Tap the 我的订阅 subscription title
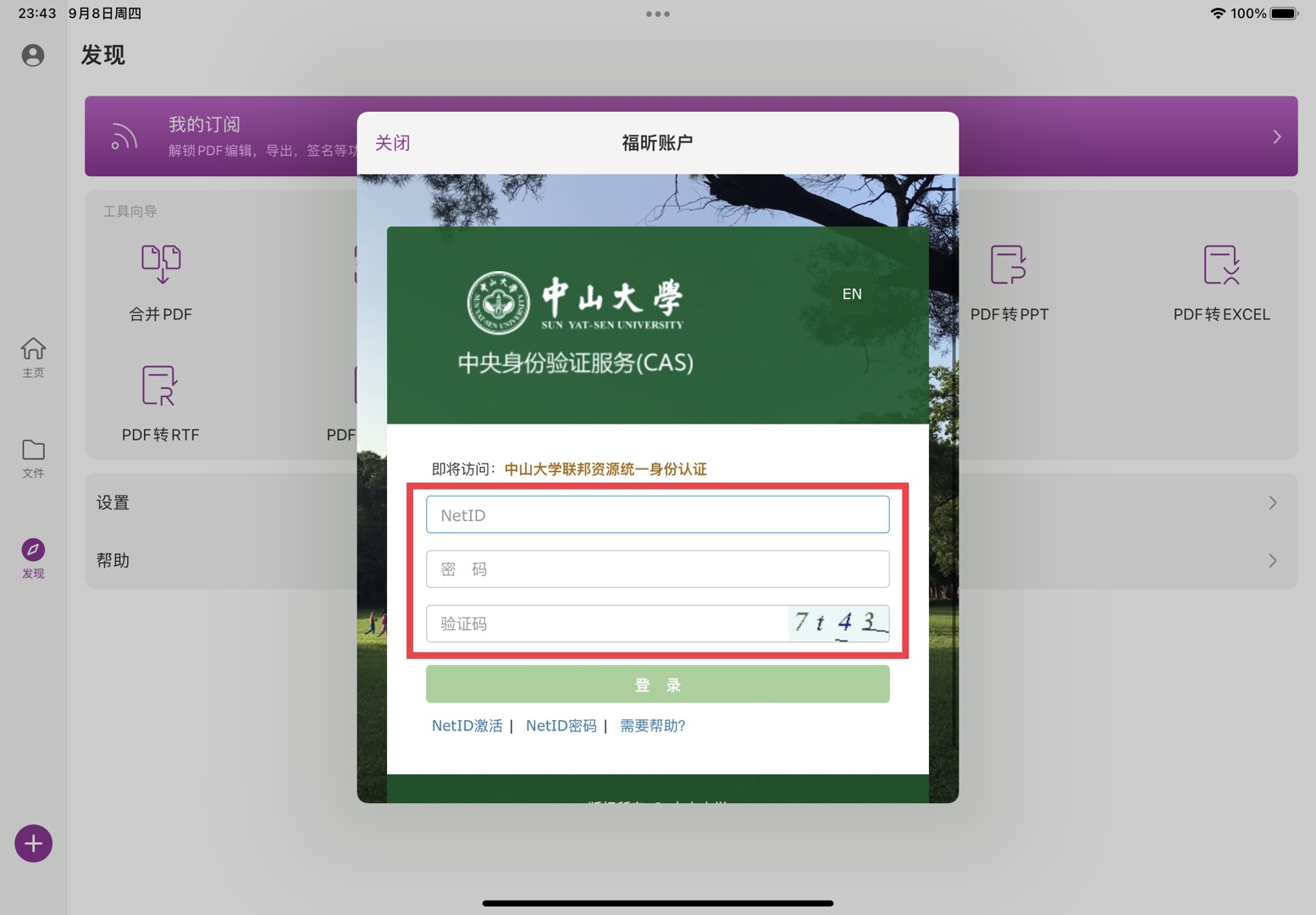 click(x=204, y=125)
